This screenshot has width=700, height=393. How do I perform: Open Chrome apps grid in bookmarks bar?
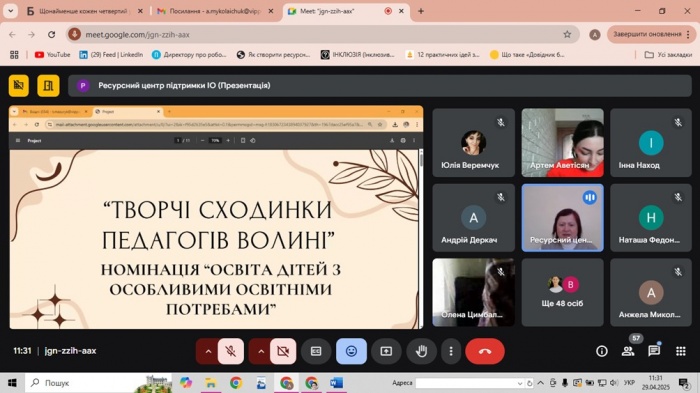point(14,54)
